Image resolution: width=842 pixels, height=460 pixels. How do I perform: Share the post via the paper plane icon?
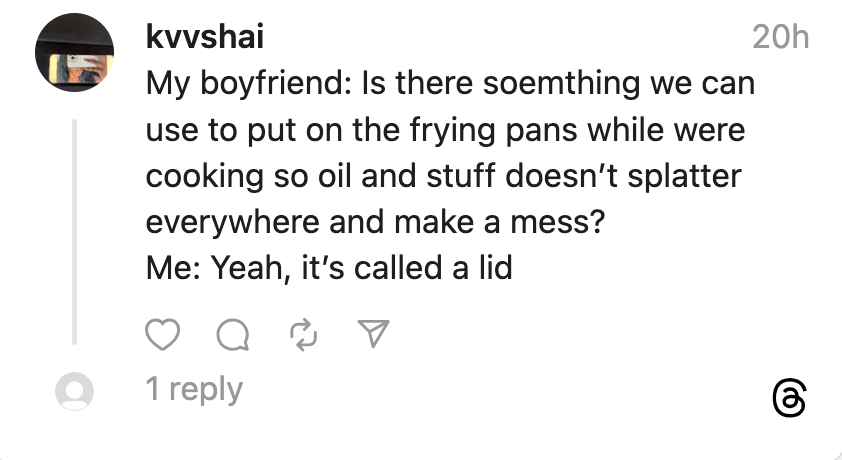coord(373,336)
